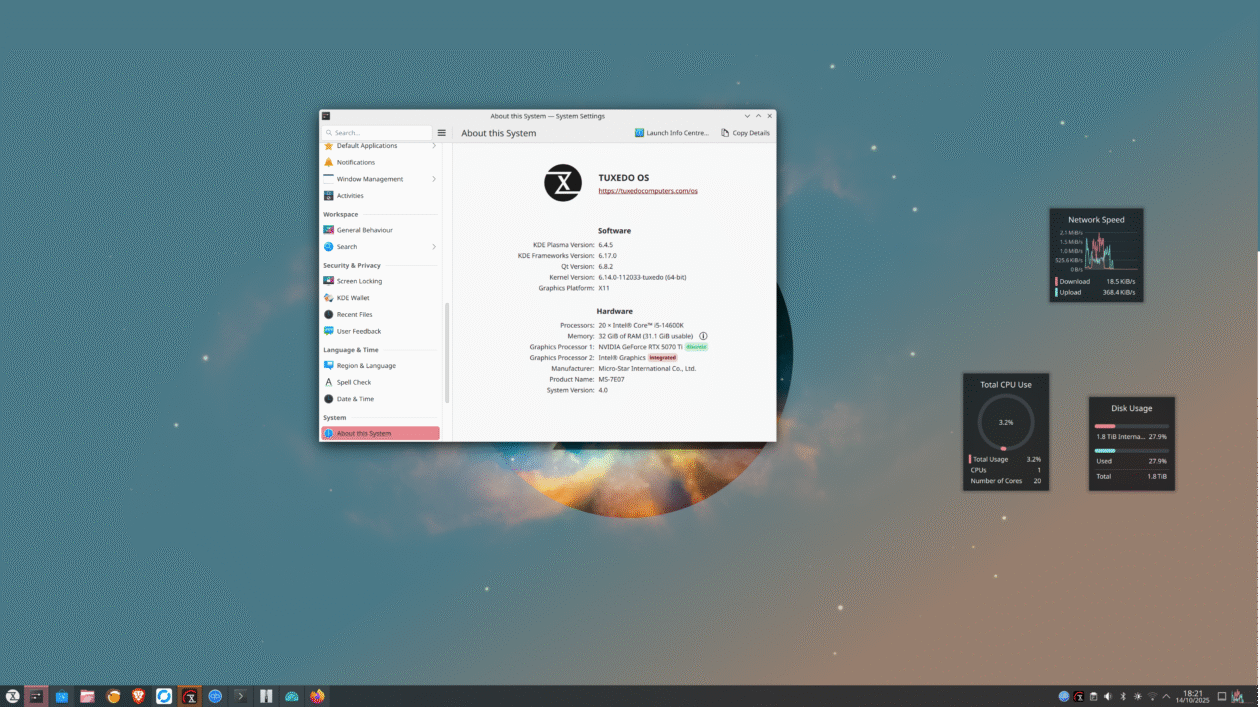Viewport: 1260px width, 707px height.
Task: Click the Wi-Fi network tray icon
Action: tap(1152, 696)
